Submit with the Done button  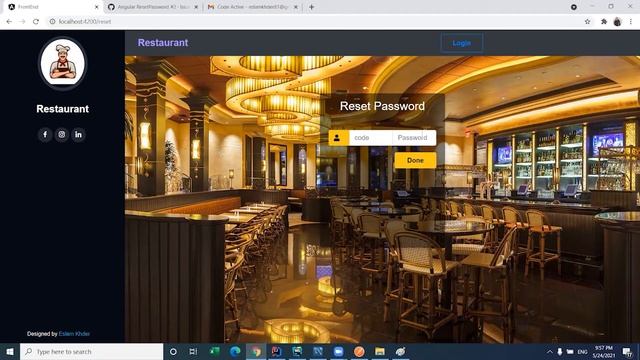coord(415,160)
